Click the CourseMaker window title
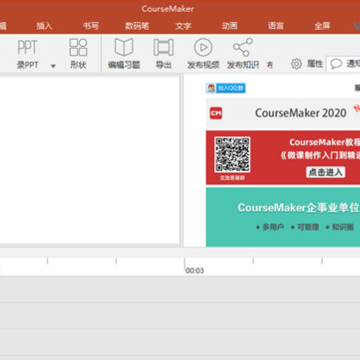Image resolution: width=360 pixels, height=360 pixels. point(168,9)
